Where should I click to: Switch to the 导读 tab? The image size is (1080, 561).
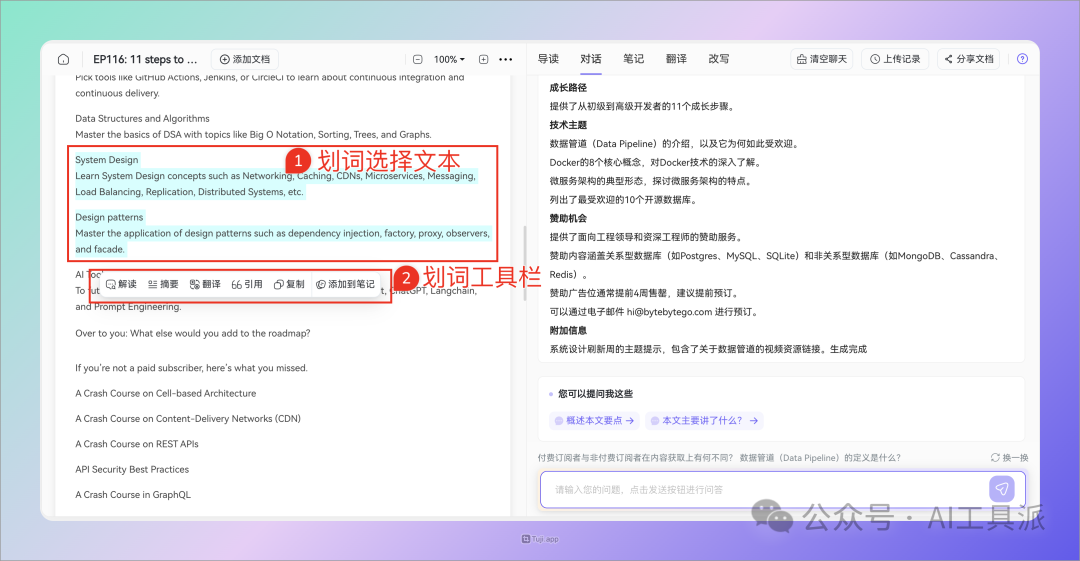tap(548, 59)
